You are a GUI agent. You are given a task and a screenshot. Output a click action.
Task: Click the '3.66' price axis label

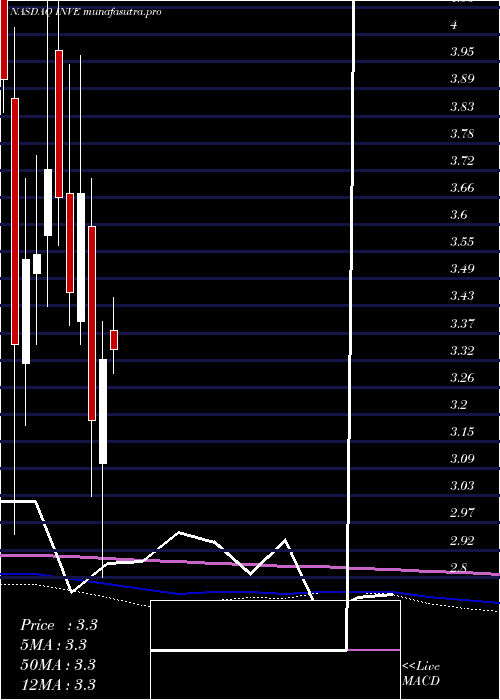(x=462, y=188)
